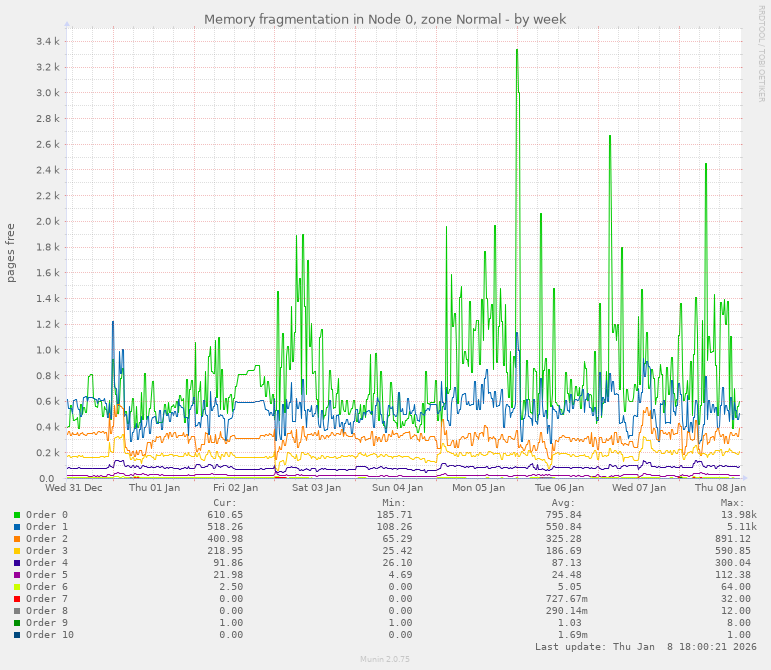
Task: Click the Order 10 navy legend swatch
Action: coord(17,635)
